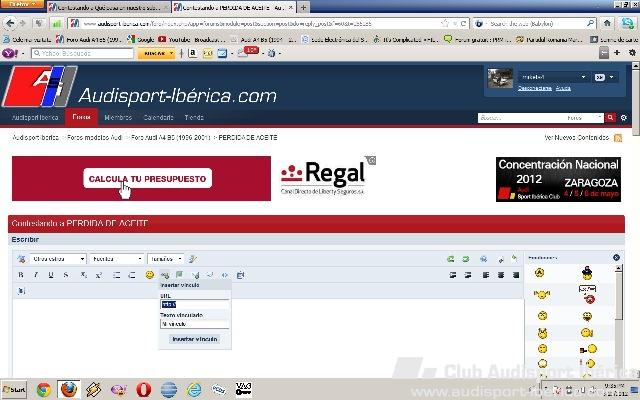Open the Tienda navigation tab
The width and height of the screenshot is (640, 400).
(x=194, y=117)
